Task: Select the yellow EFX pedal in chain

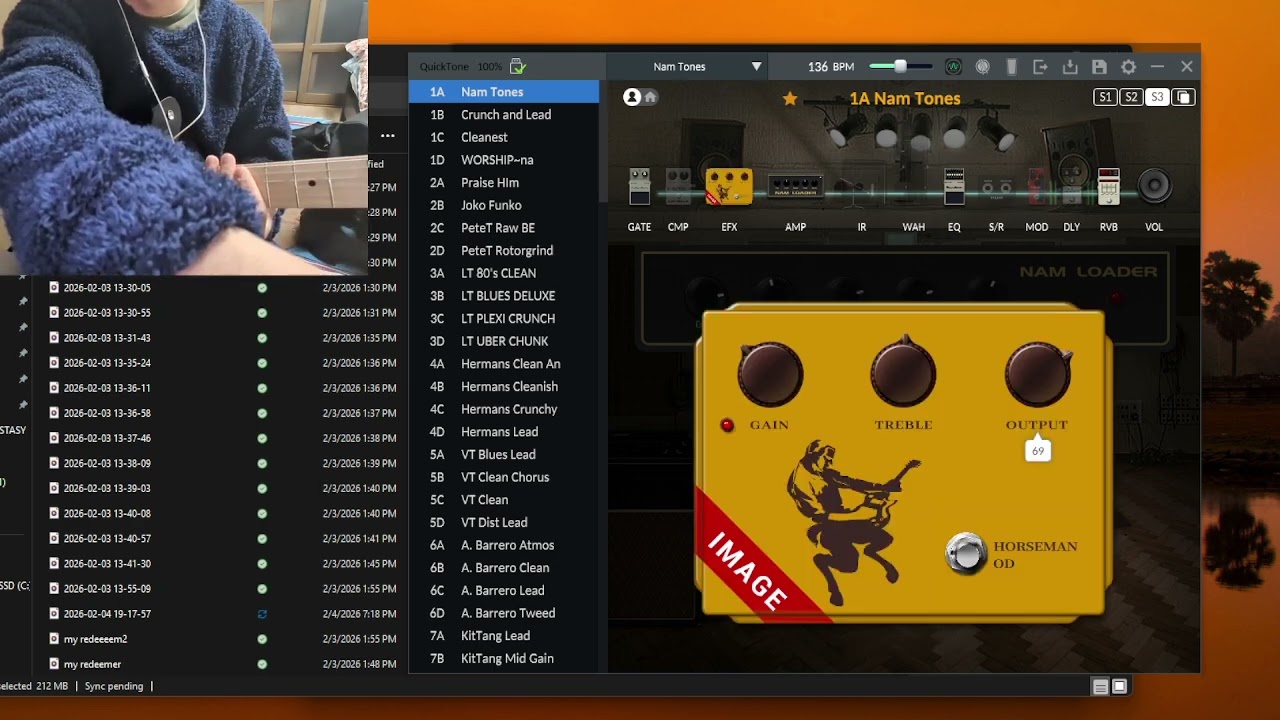Action: click(729, 187)
